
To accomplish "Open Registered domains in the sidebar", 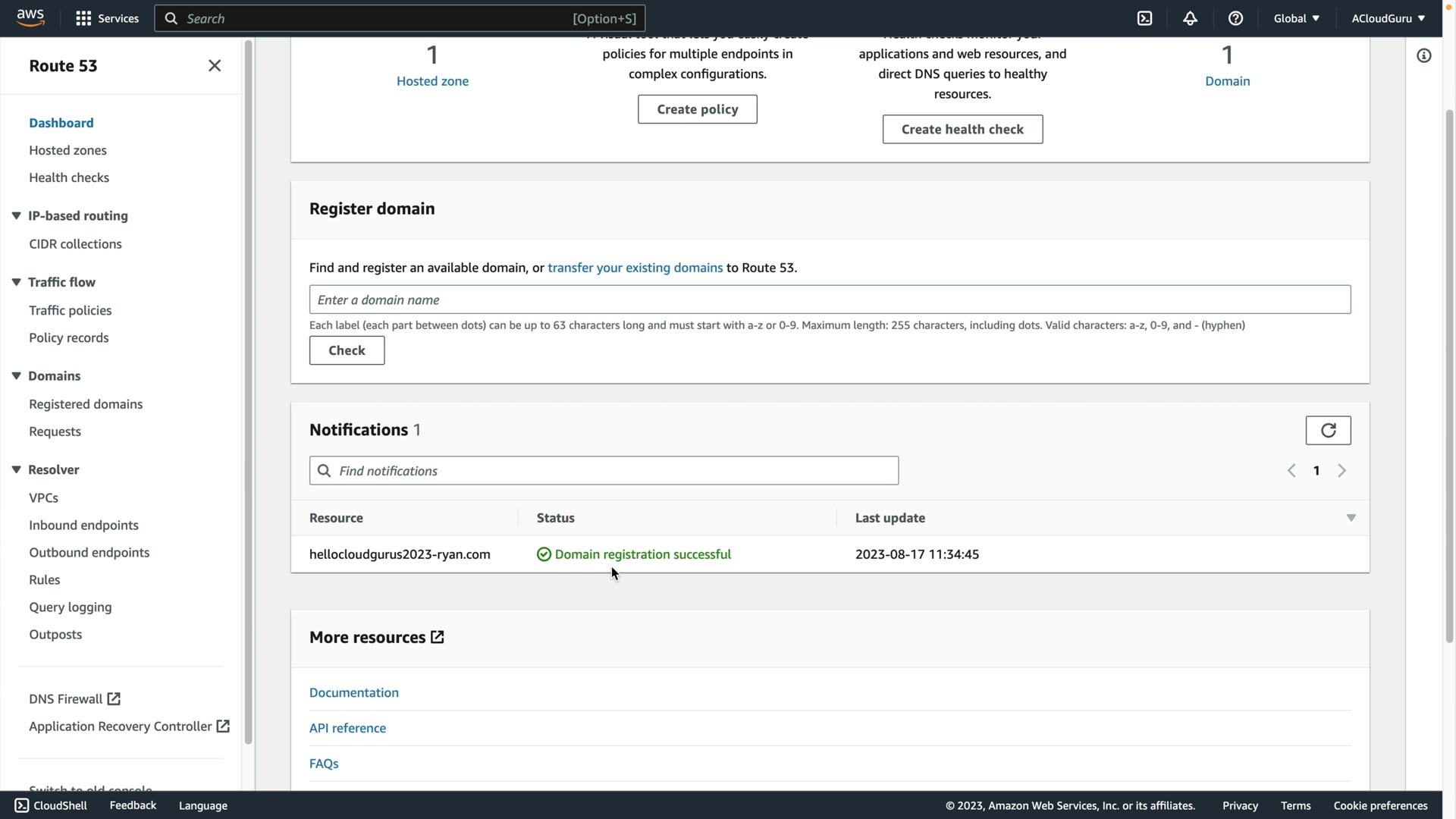I will [86, 404].
